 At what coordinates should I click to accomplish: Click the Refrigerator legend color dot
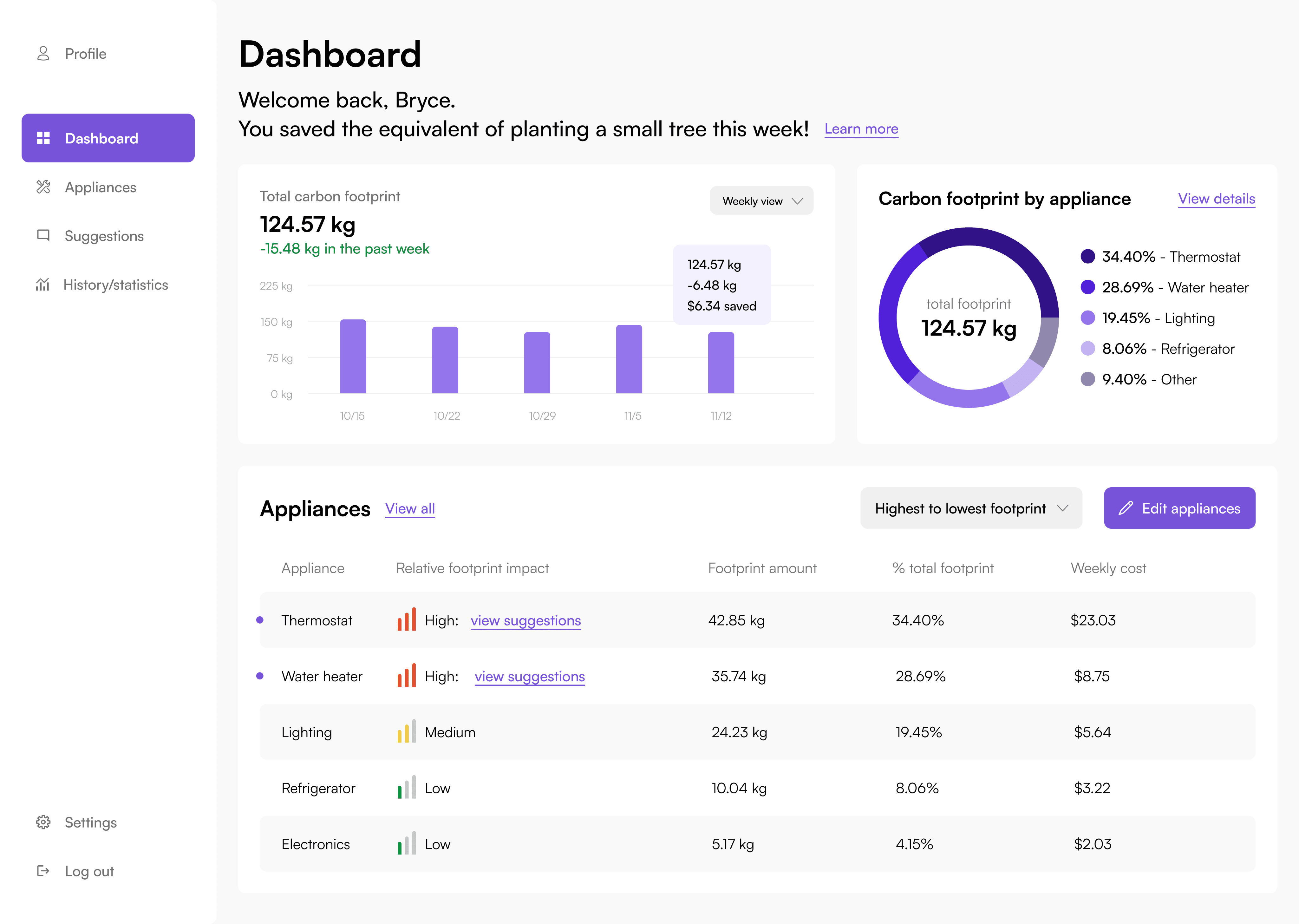tap(1087, 349)
